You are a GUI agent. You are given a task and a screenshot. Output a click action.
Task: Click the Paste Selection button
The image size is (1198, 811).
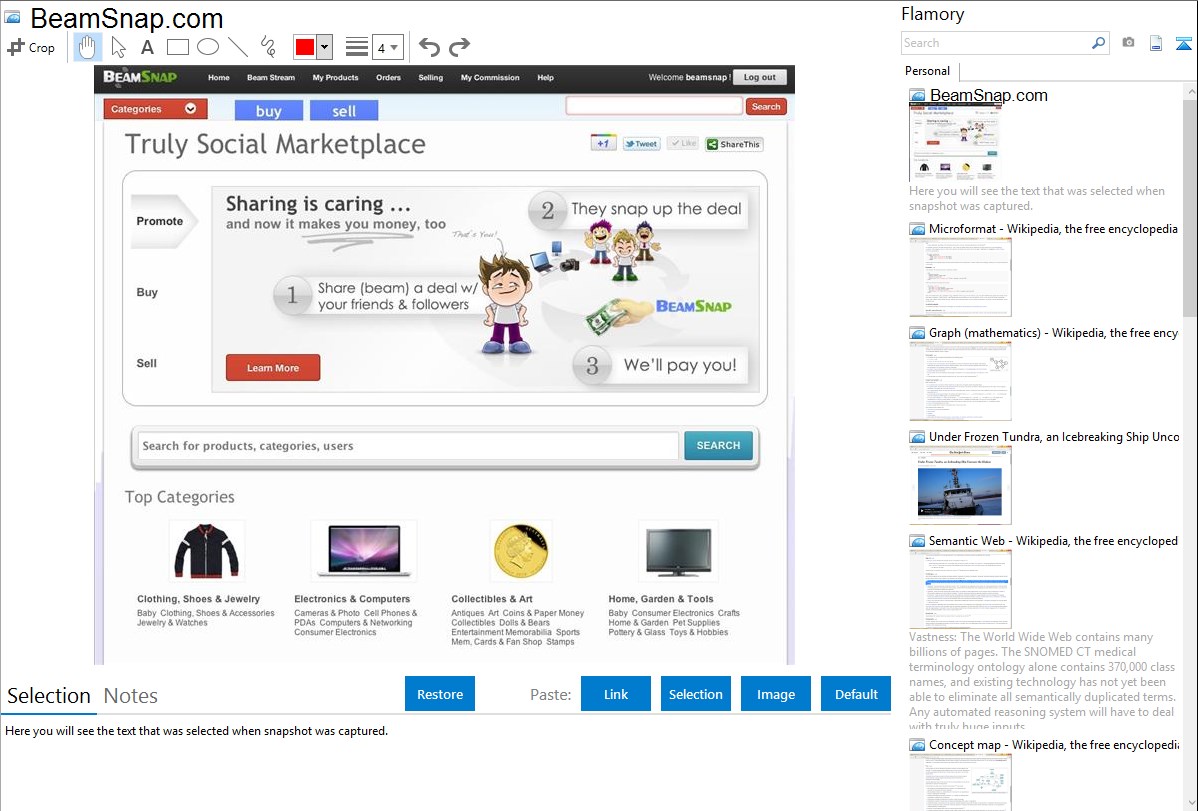click(x=695, y=694)
